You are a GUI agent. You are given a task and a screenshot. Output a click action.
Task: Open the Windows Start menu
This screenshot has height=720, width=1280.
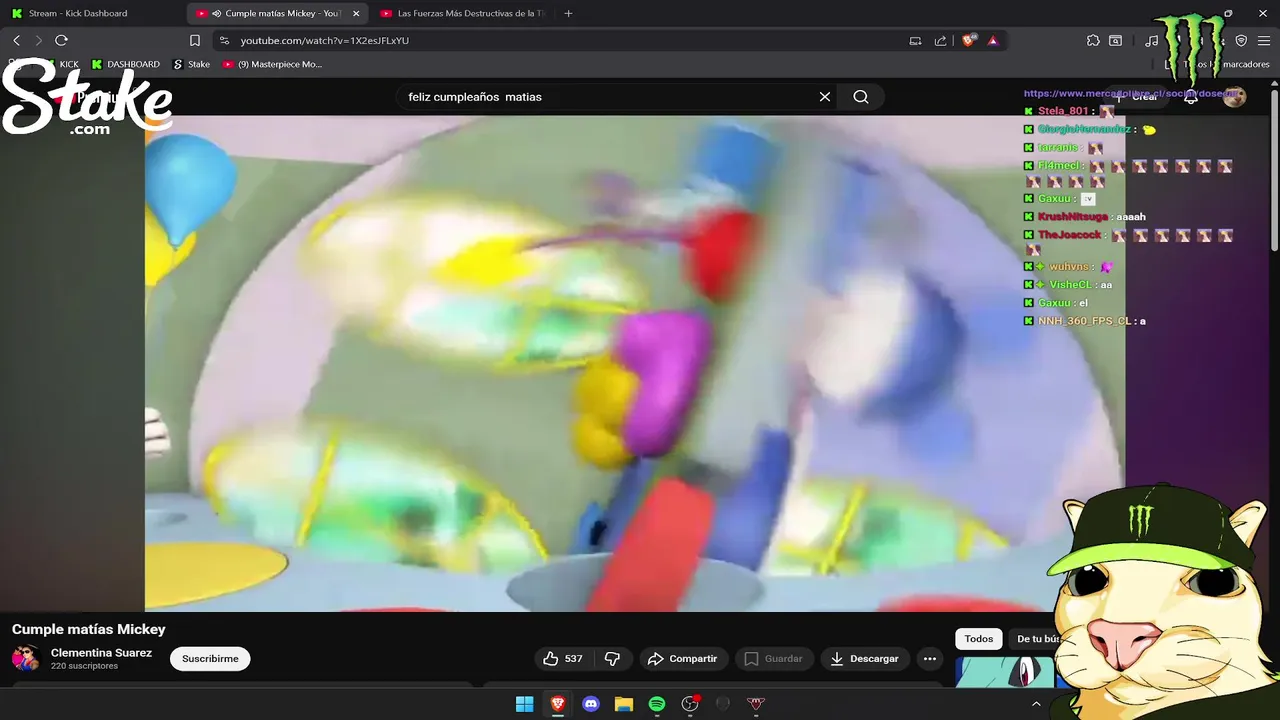[524, 704]
